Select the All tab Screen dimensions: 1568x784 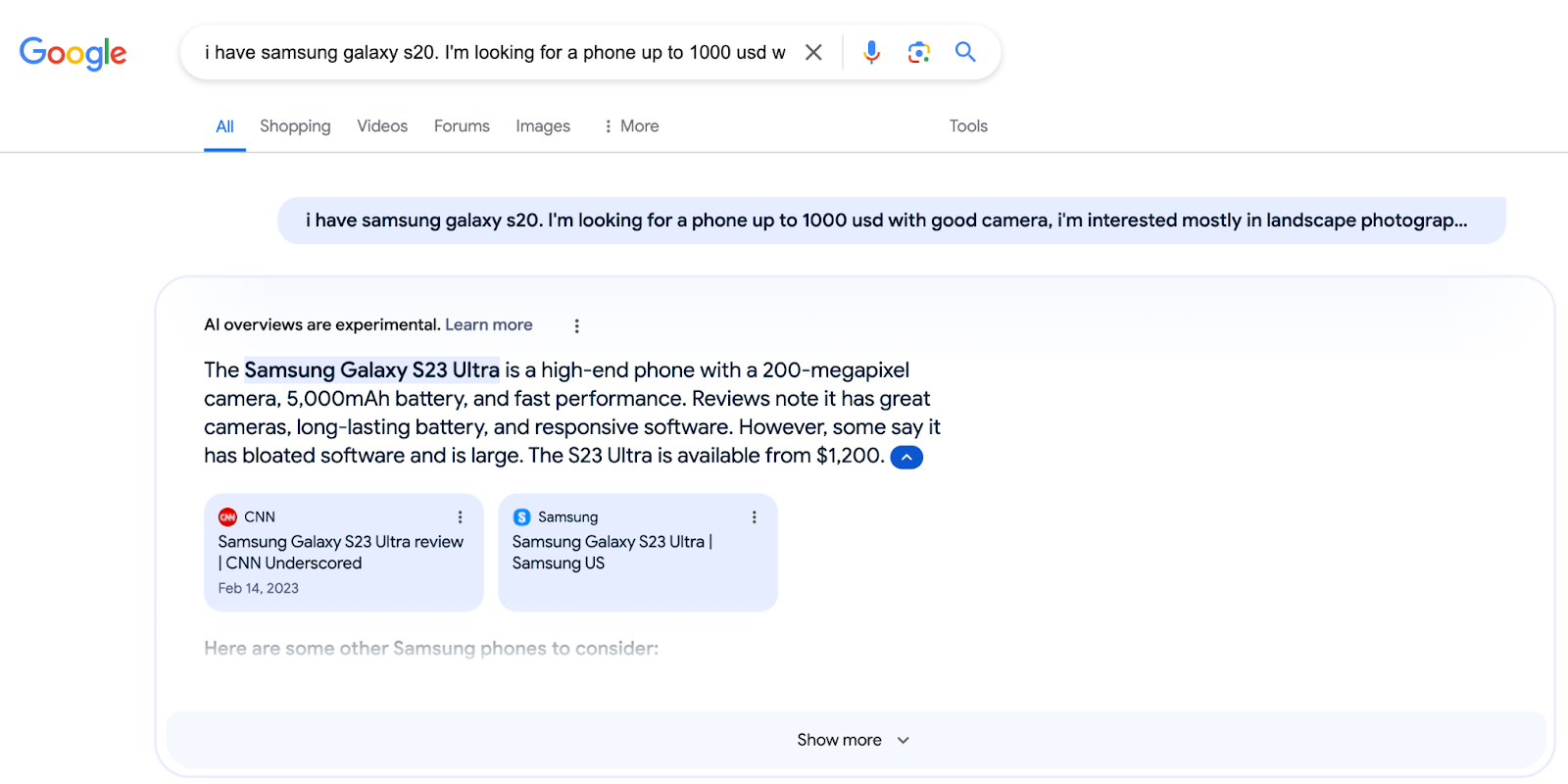224,126
